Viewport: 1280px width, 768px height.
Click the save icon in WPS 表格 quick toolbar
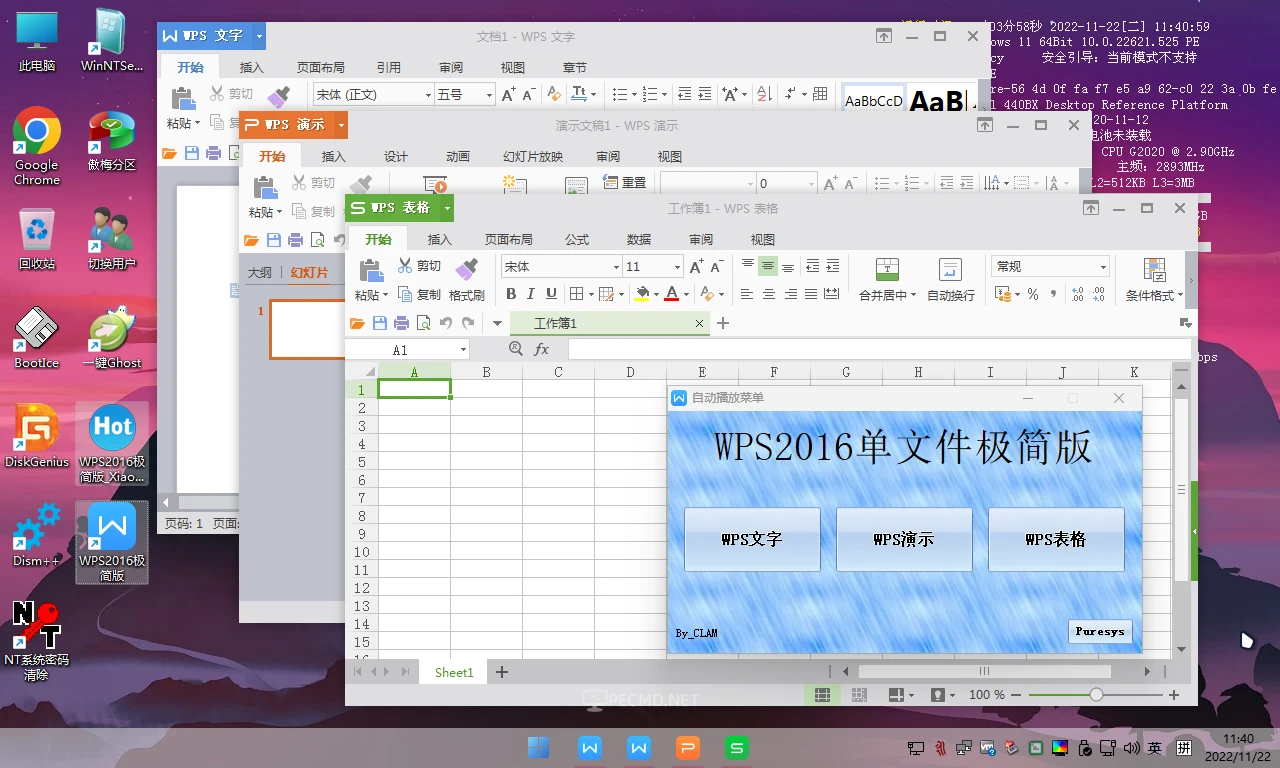tap(379, 323)
